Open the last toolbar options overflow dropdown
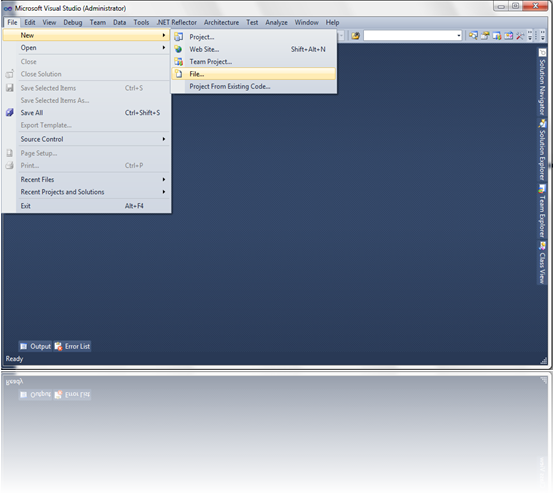The width and height of the screenshot is (553, 493). 542,36
